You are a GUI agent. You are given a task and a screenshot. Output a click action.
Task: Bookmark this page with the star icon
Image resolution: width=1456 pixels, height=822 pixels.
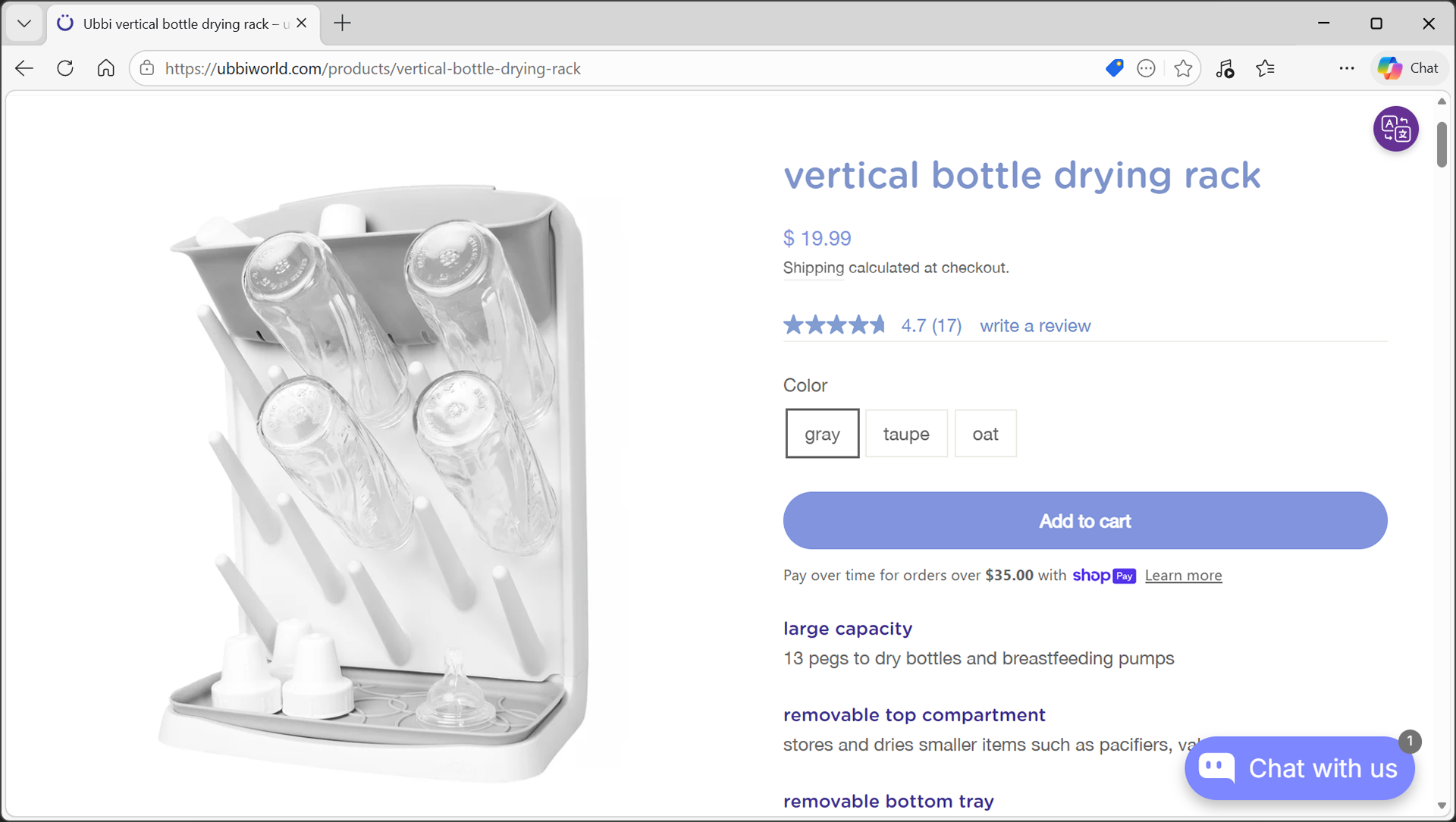1183,68
